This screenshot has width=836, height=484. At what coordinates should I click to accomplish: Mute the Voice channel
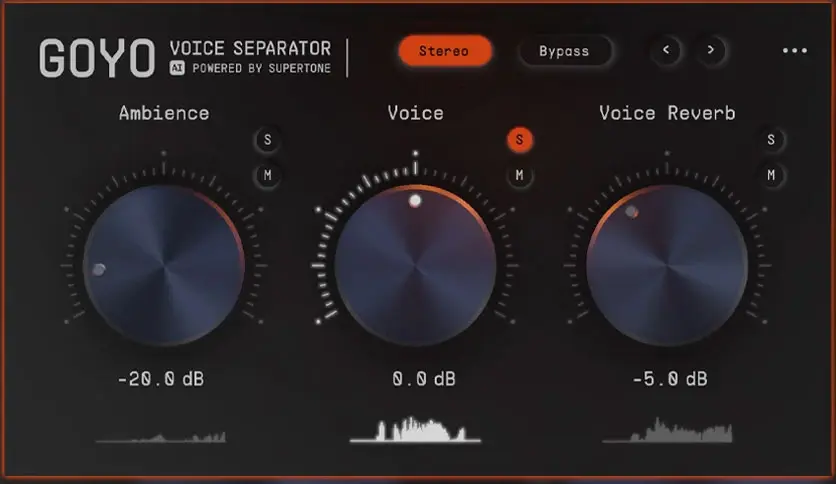point(519,176)
